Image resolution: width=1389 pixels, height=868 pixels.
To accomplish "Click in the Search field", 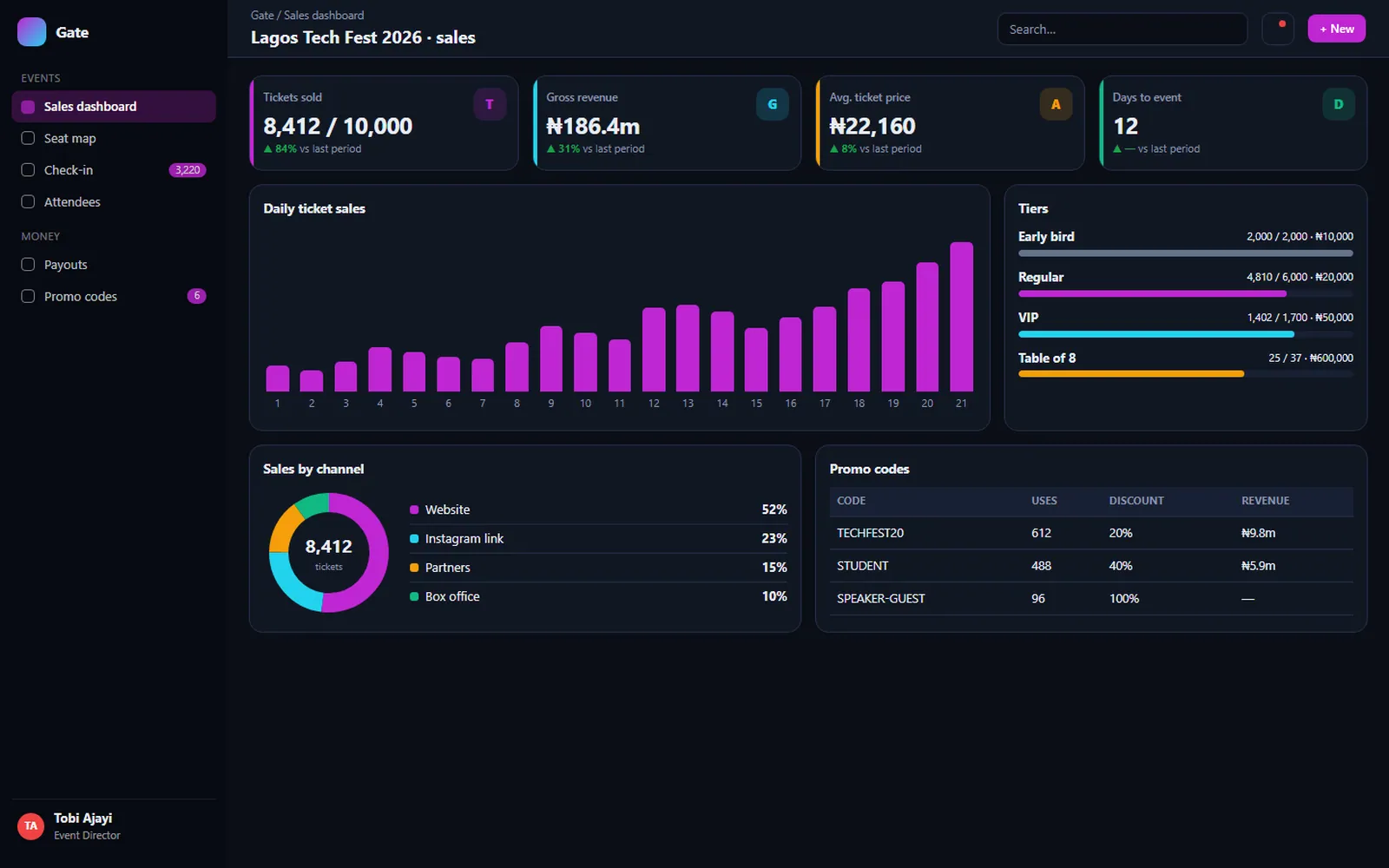I will (1122, 29).
